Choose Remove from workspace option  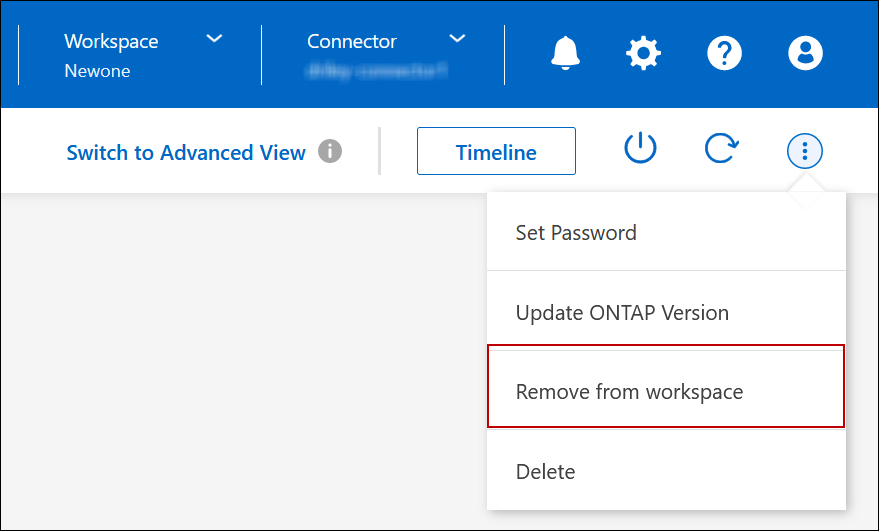666,391
